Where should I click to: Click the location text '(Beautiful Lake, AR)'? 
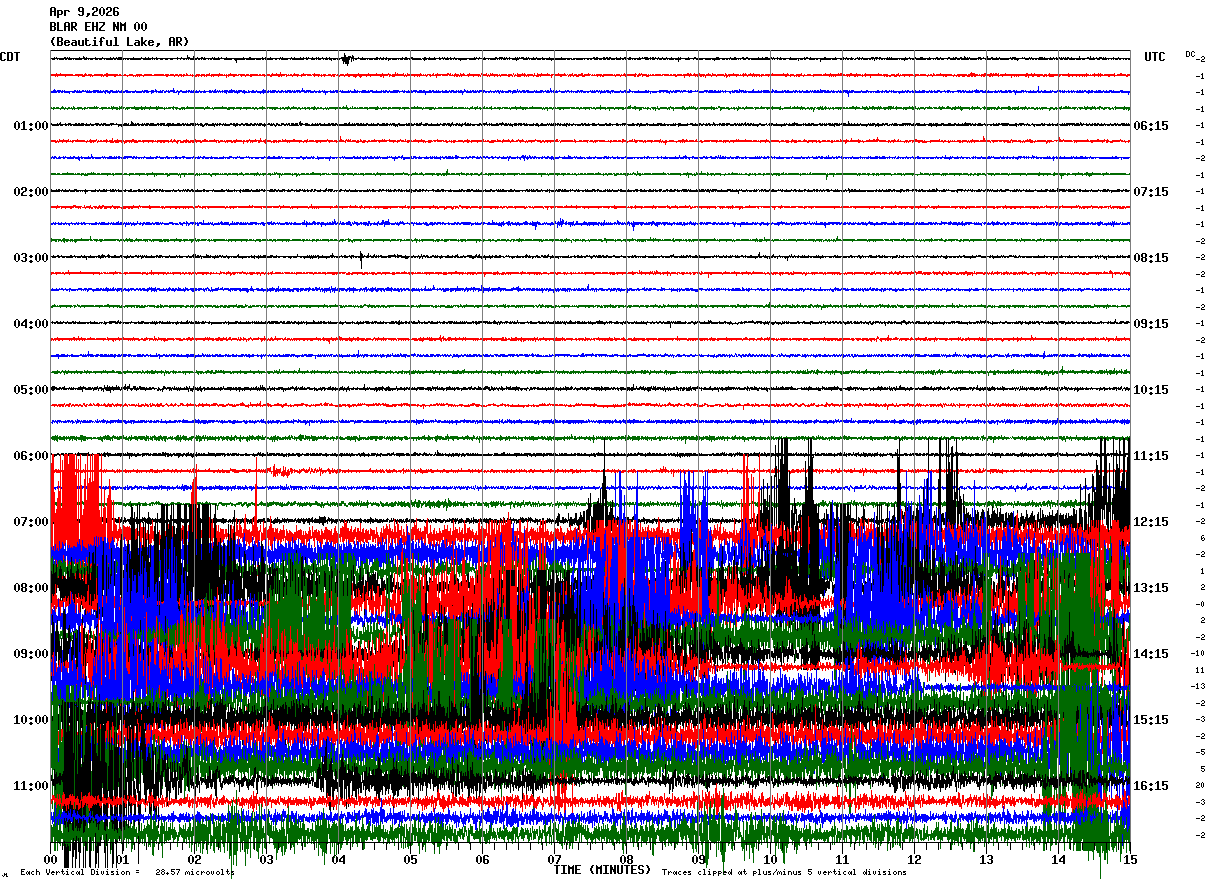[119, 42]
